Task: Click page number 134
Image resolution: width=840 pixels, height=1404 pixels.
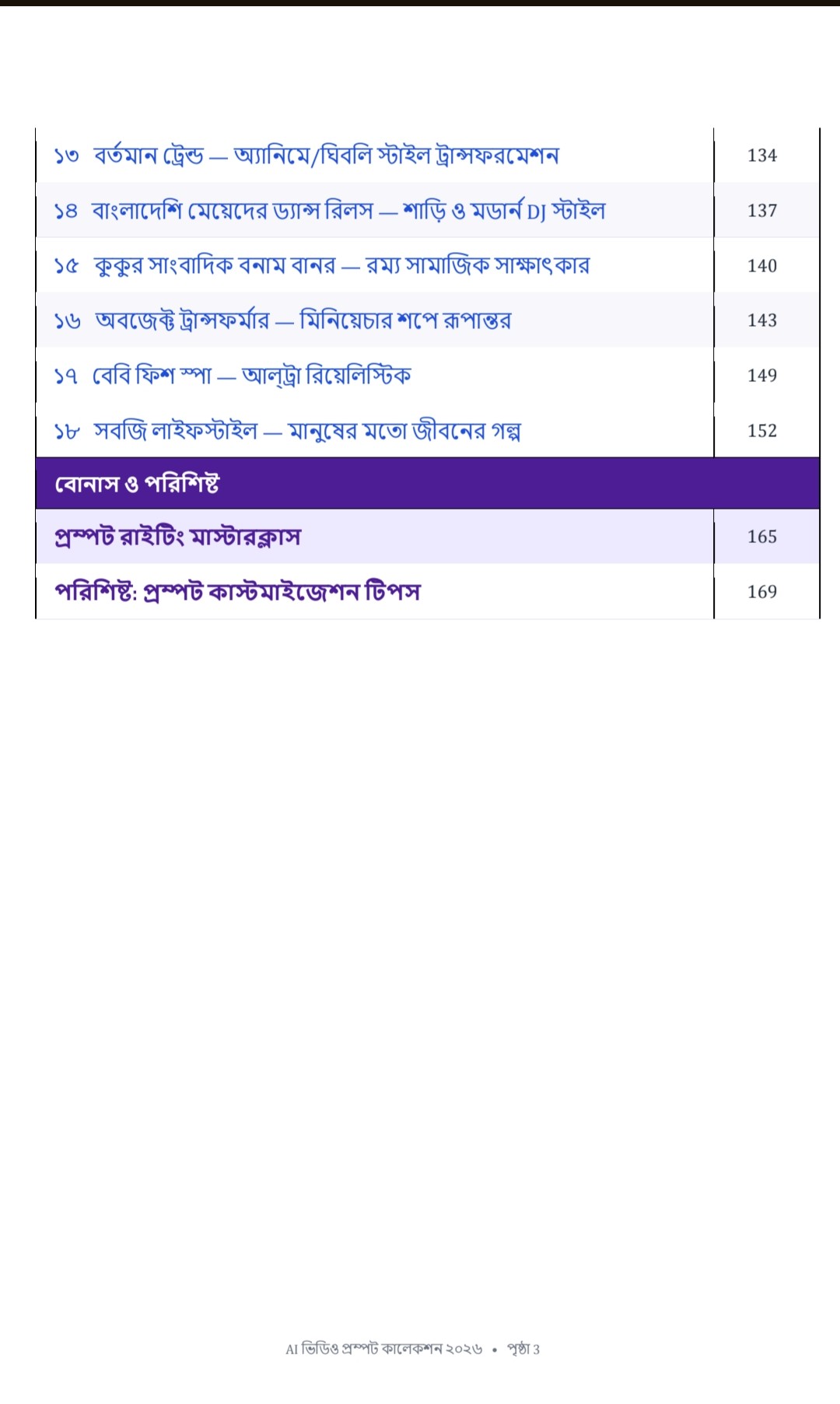Action: tap(762, 156)
